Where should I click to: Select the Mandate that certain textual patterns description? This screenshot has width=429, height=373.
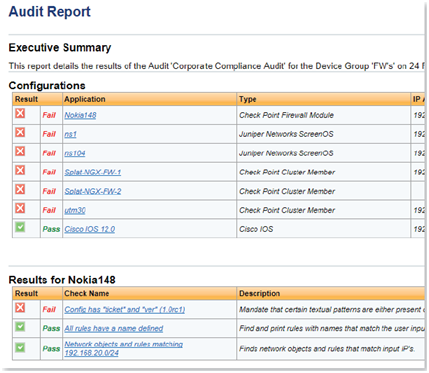click(332, 310)
